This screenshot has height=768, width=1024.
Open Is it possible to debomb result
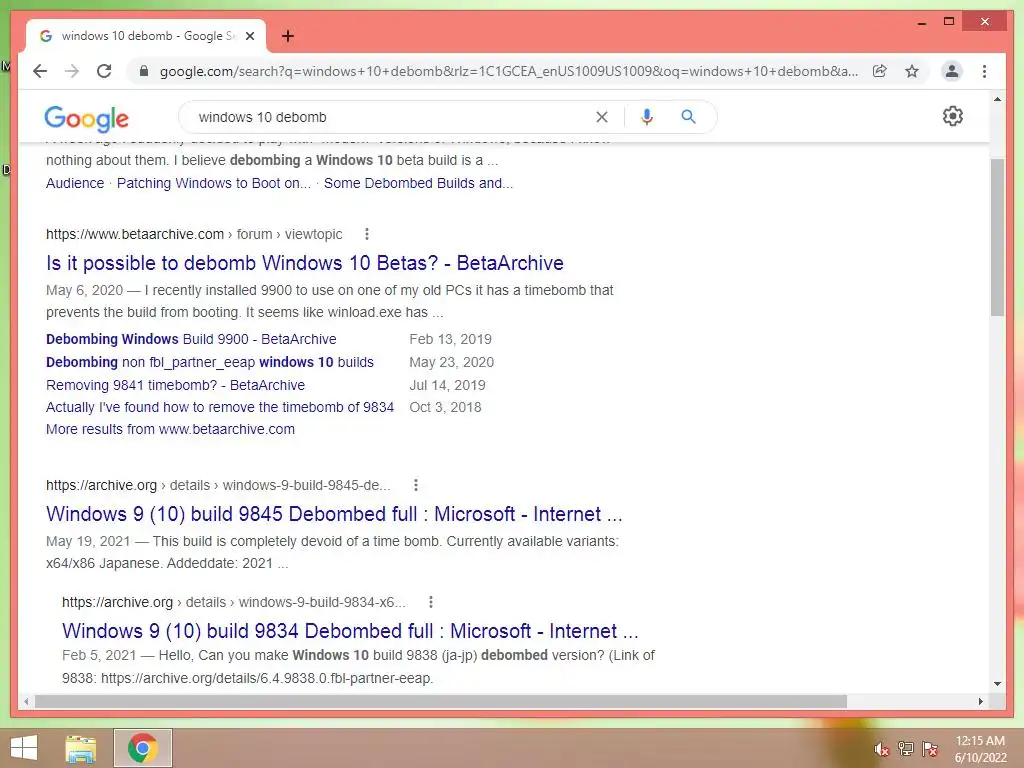coord(304,263)
